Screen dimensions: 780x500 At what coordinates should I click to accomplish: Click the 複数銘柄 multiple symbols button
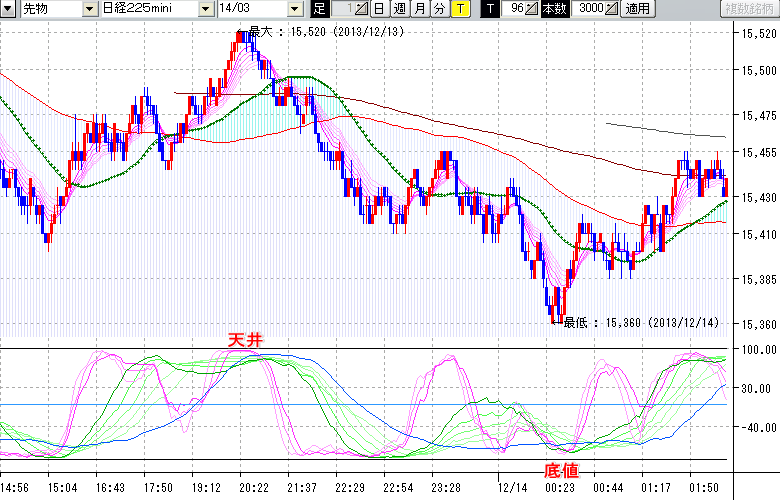tap(747, 9)
